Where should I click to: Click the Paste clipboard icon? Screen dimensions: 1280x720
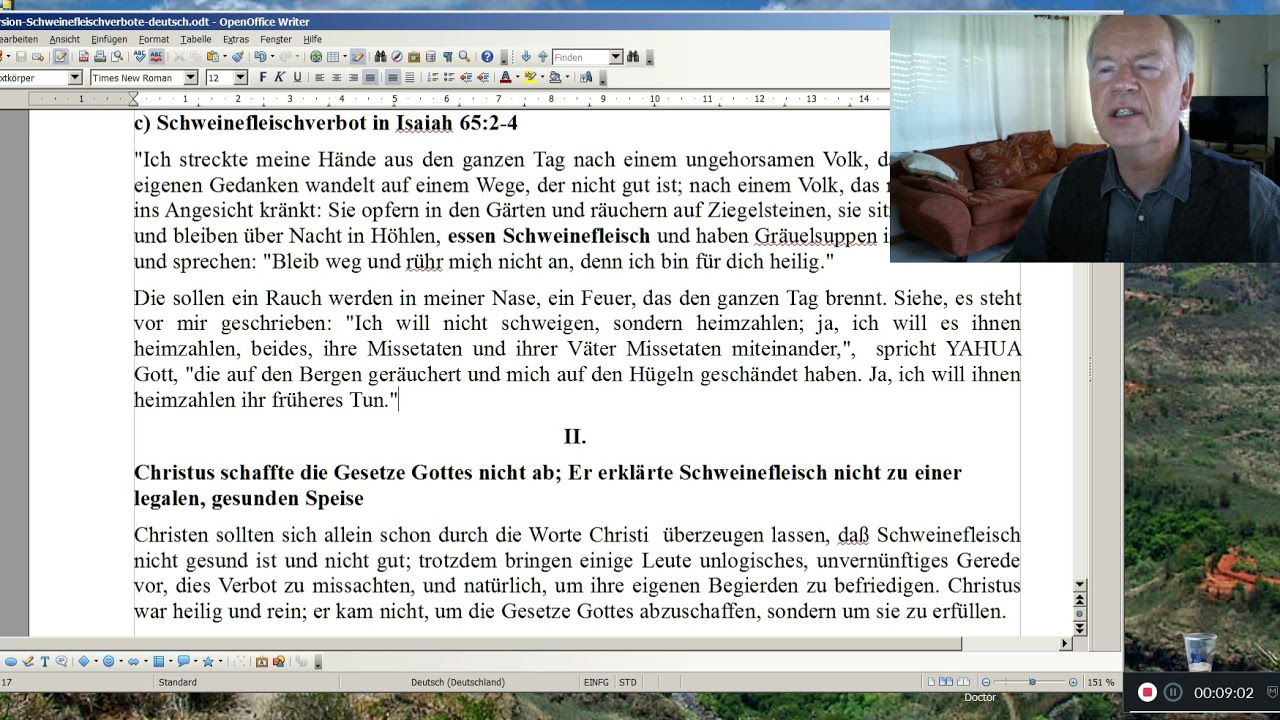click(212, 57)
